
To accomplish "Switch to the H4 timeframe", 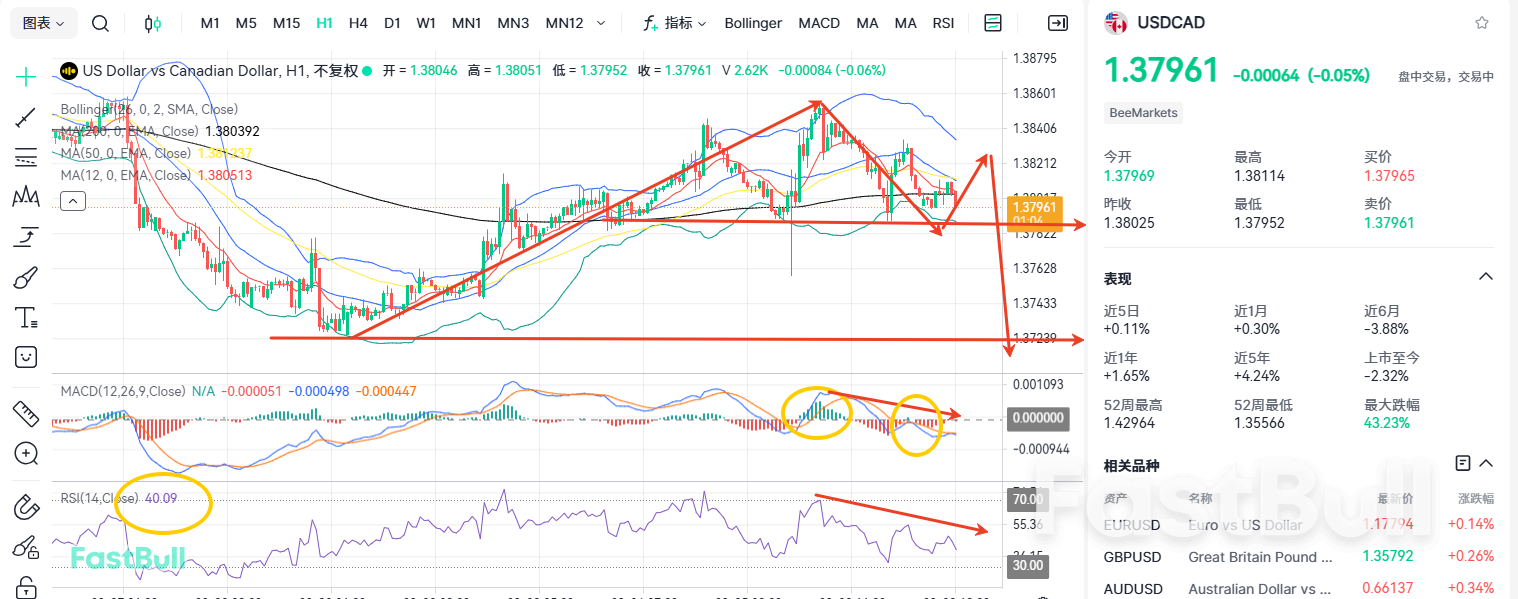I will click(358, 22).
